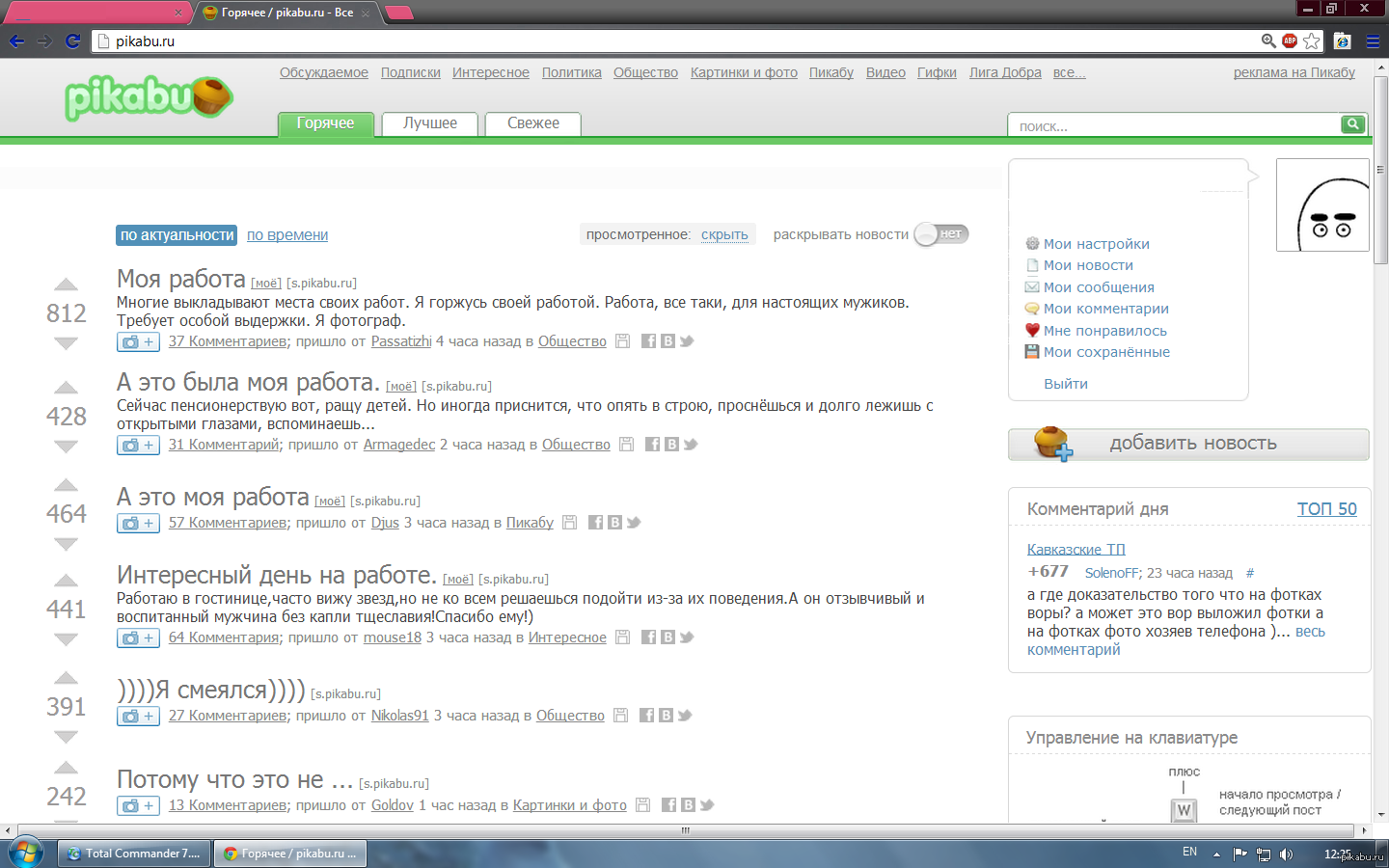1389x868 pixels.
Task: Open the 'Свежее' tab
Action: pyautogui.click(x=533, y=123)
